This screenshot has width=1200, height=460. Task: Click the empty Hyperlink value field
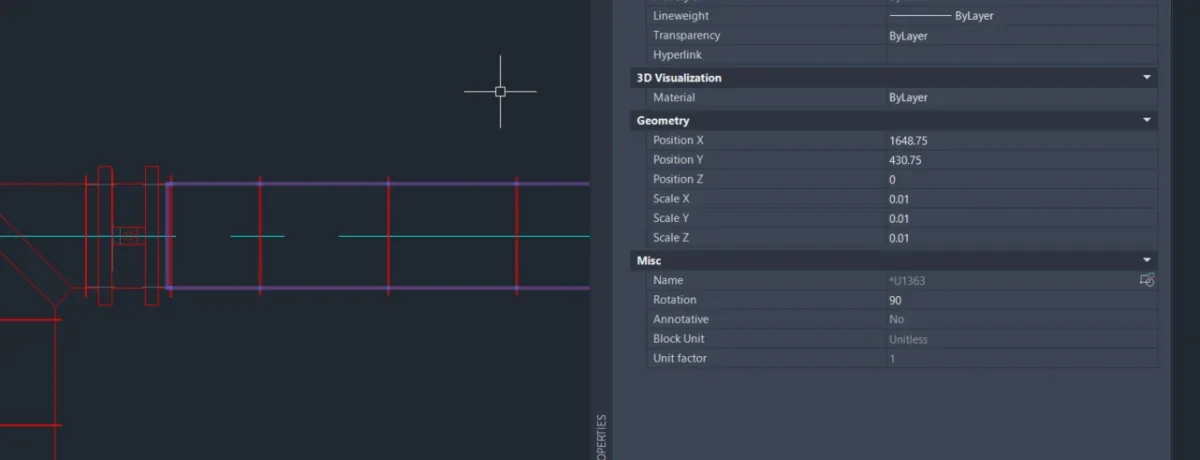point(1020,55)
